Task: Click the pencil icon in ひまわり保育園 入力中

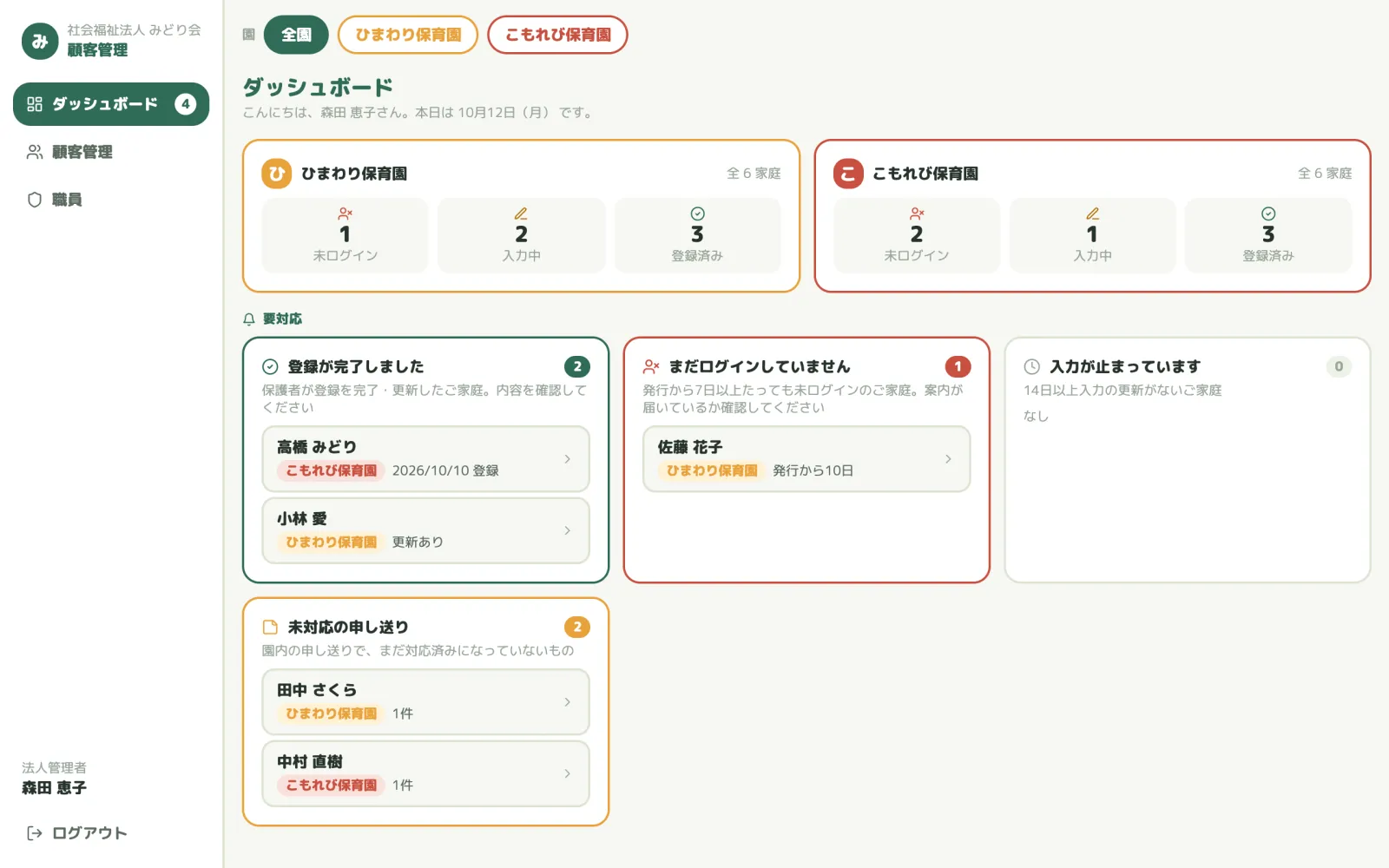Action: tap(521, 214)
